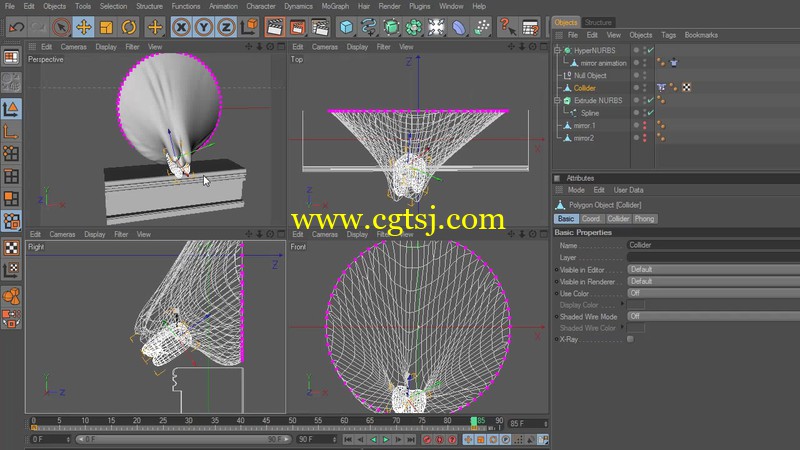Screen dimensions: 800x450
Task: Select Polygons mode in left toolbar
Action: (x=11, y=198)
